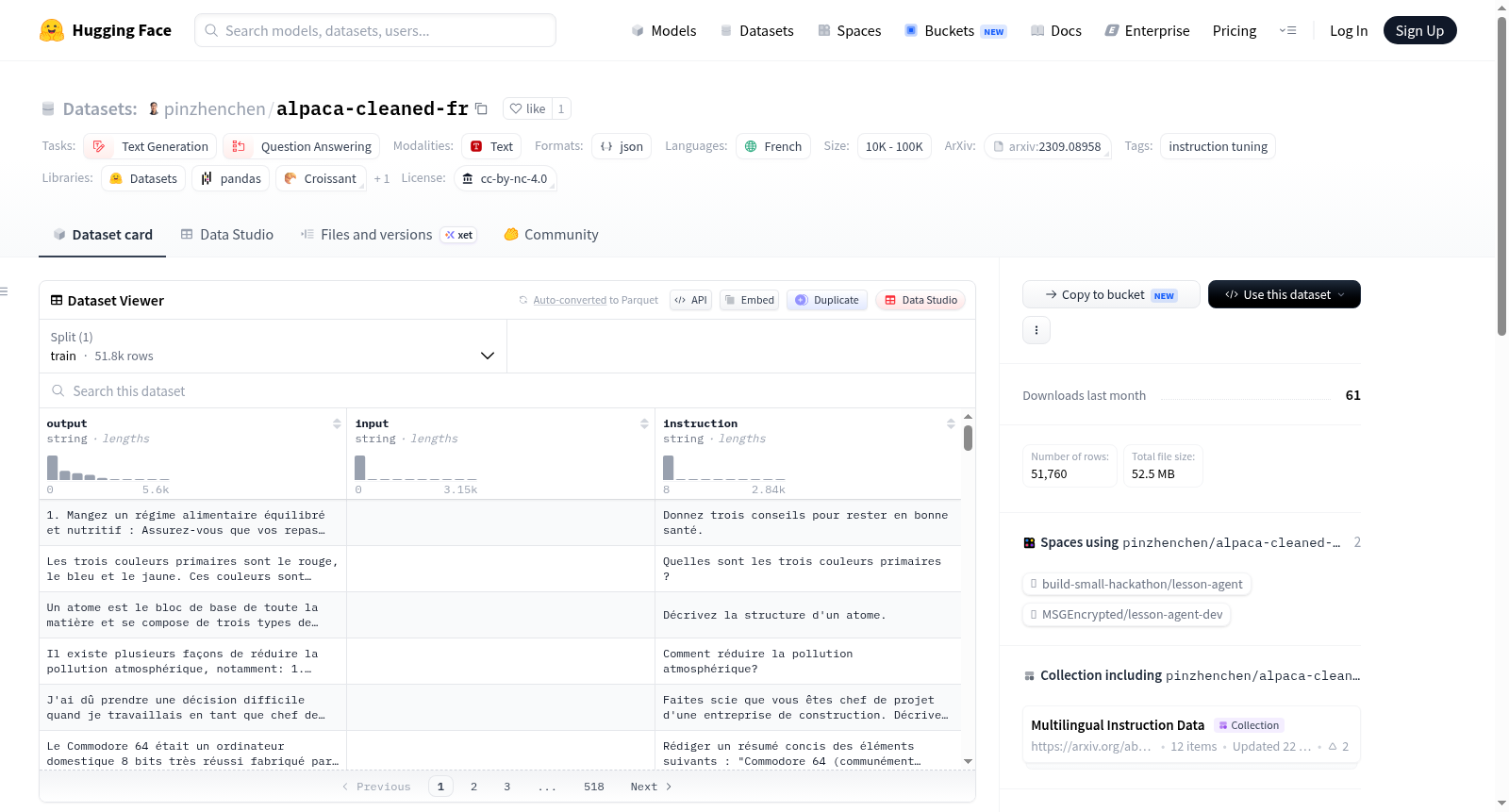Switch to Dataset card tab
Image resolution: width=1509 pixels, height=812 pixels.
click(102, 234)
